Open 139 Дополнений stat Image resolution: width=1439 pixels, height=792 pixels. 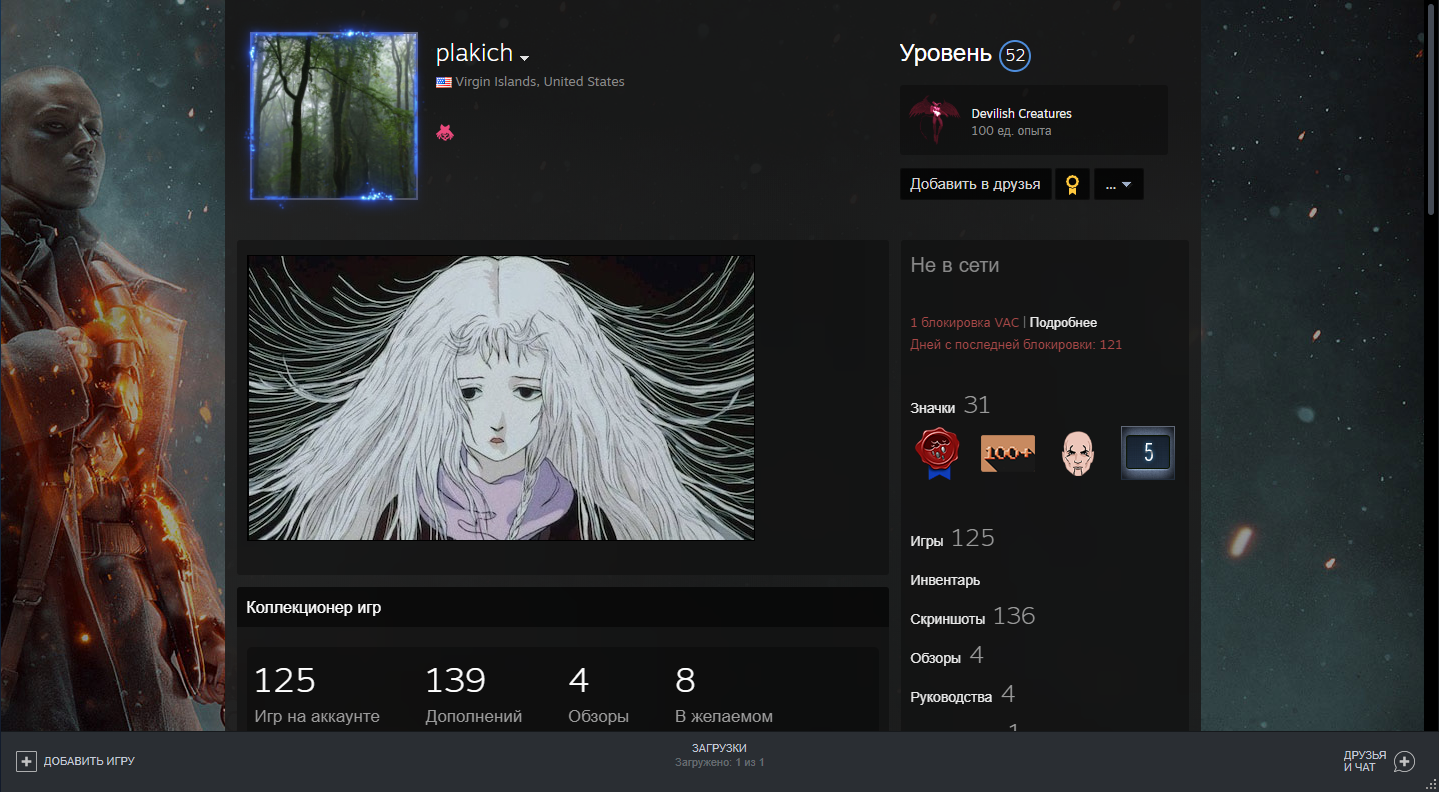point(474,695)
